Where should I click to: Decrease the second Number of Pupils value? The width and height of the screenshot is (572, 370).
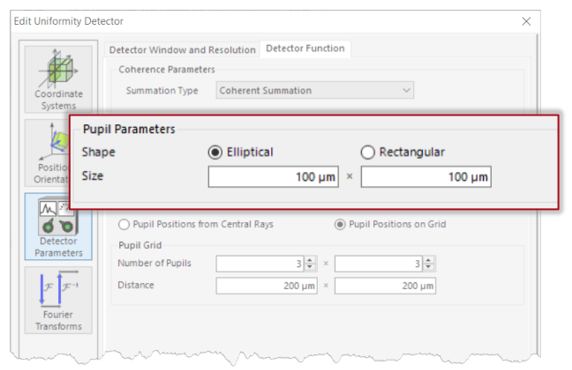point(428,267)
